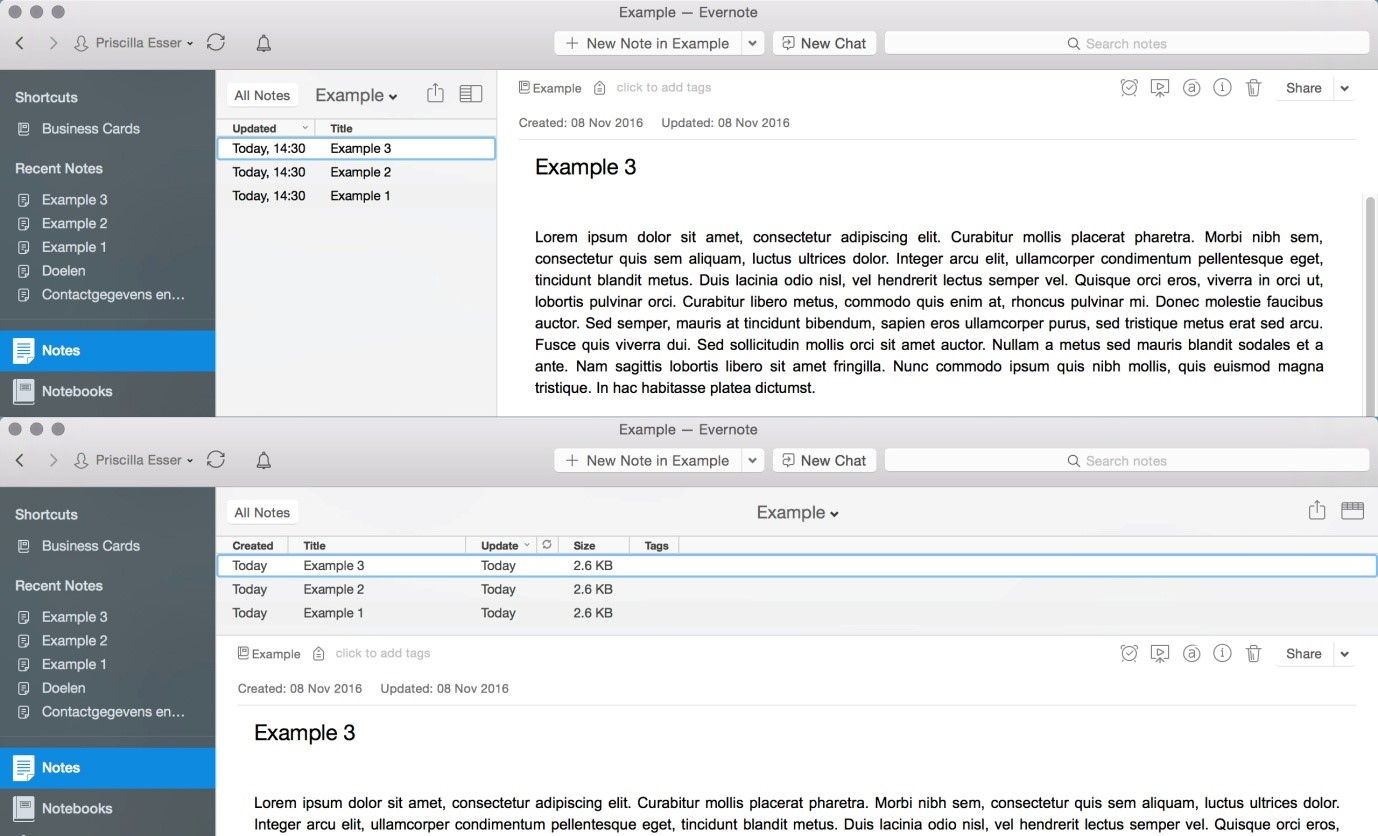Screen dimensions: 1378x836
Task: Expand the New Note dropdown arrow in the top window
Action: pos(753,43)
